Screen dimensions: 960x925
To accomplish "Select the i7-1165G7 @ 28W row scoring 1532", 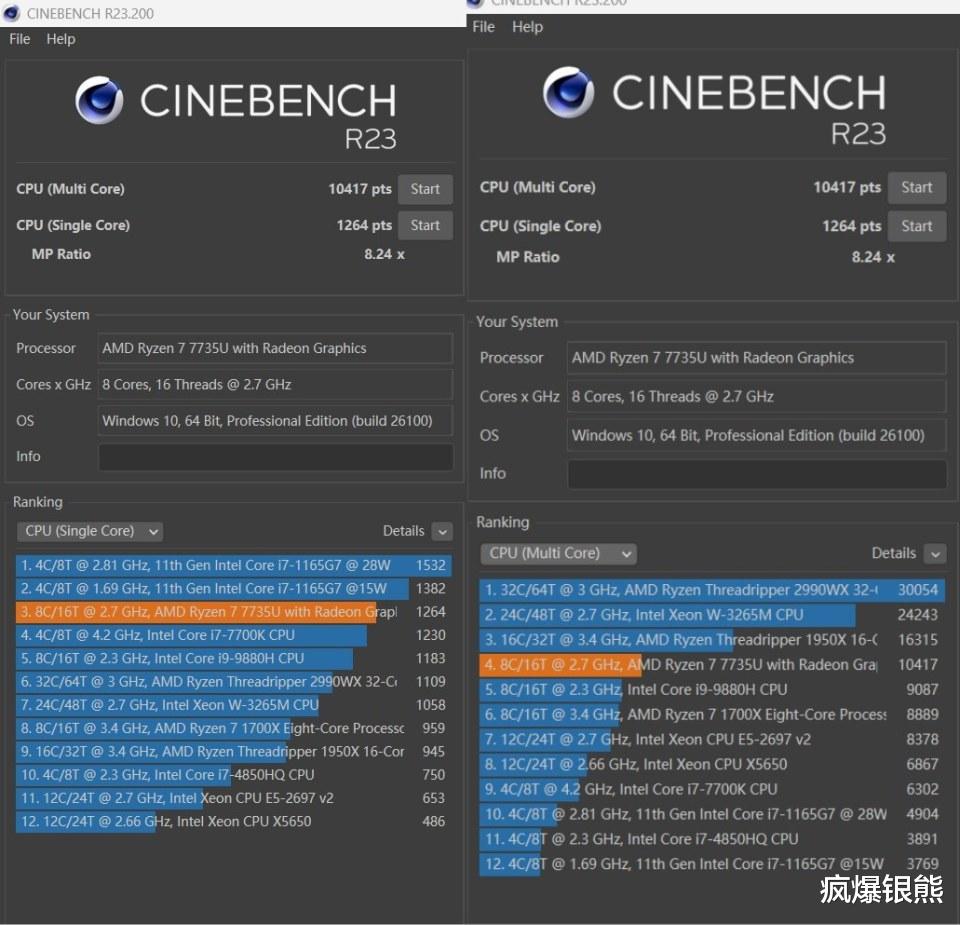I will coord(234,565).
